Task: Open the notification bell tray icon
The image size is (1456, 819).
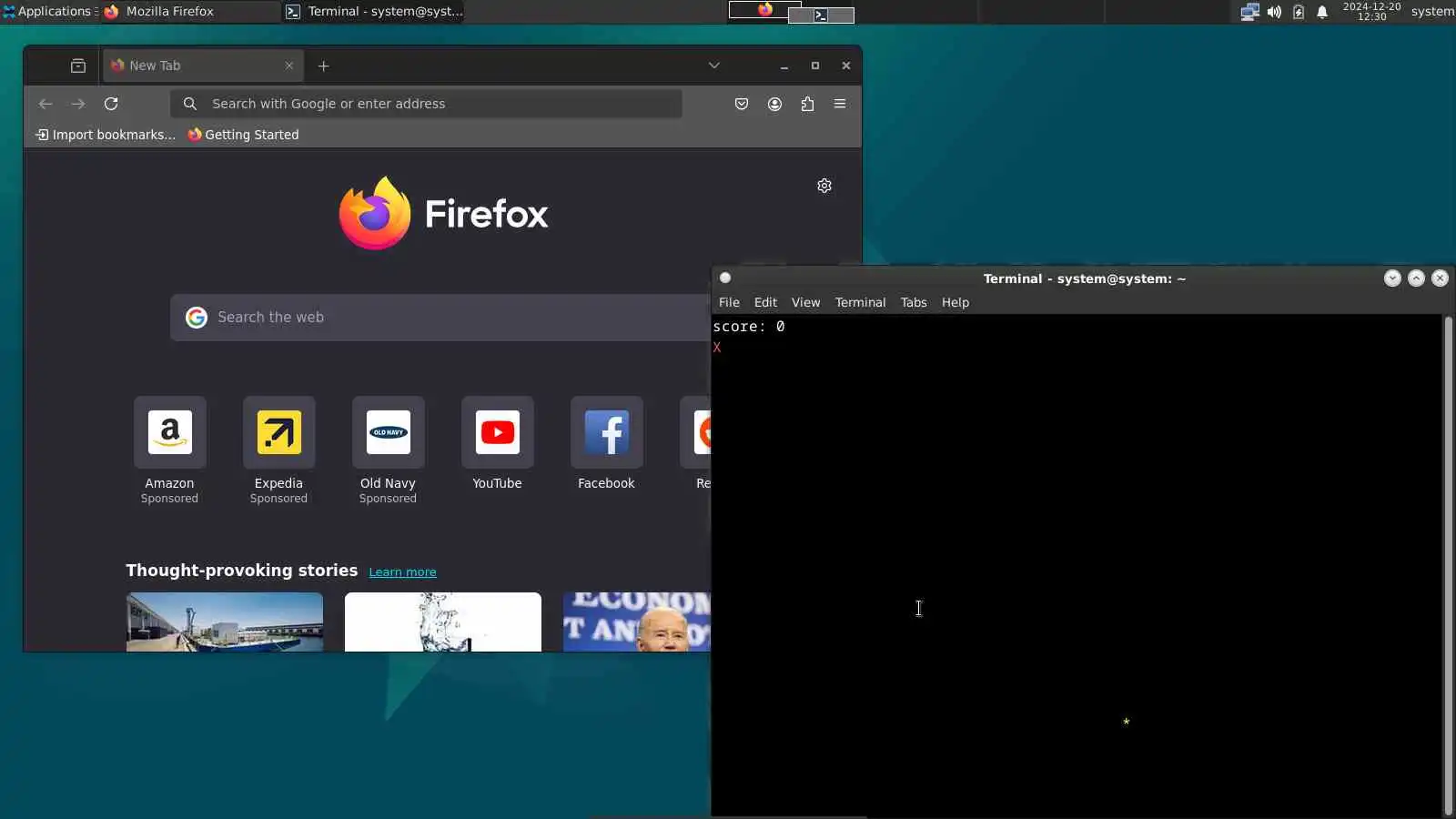Action: [1322, 12]
